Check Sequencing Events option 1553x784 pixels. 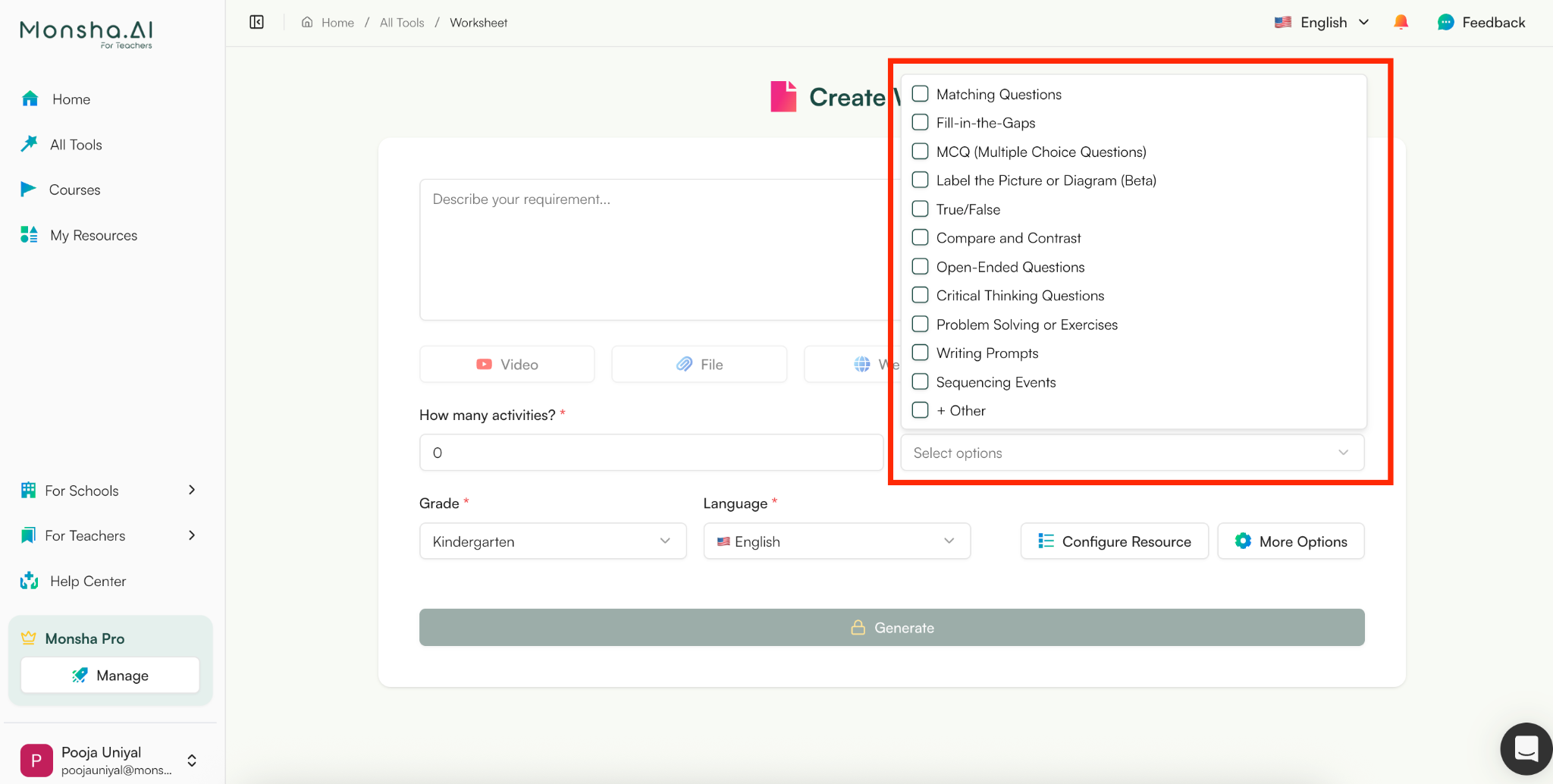[x=920, y=381]
